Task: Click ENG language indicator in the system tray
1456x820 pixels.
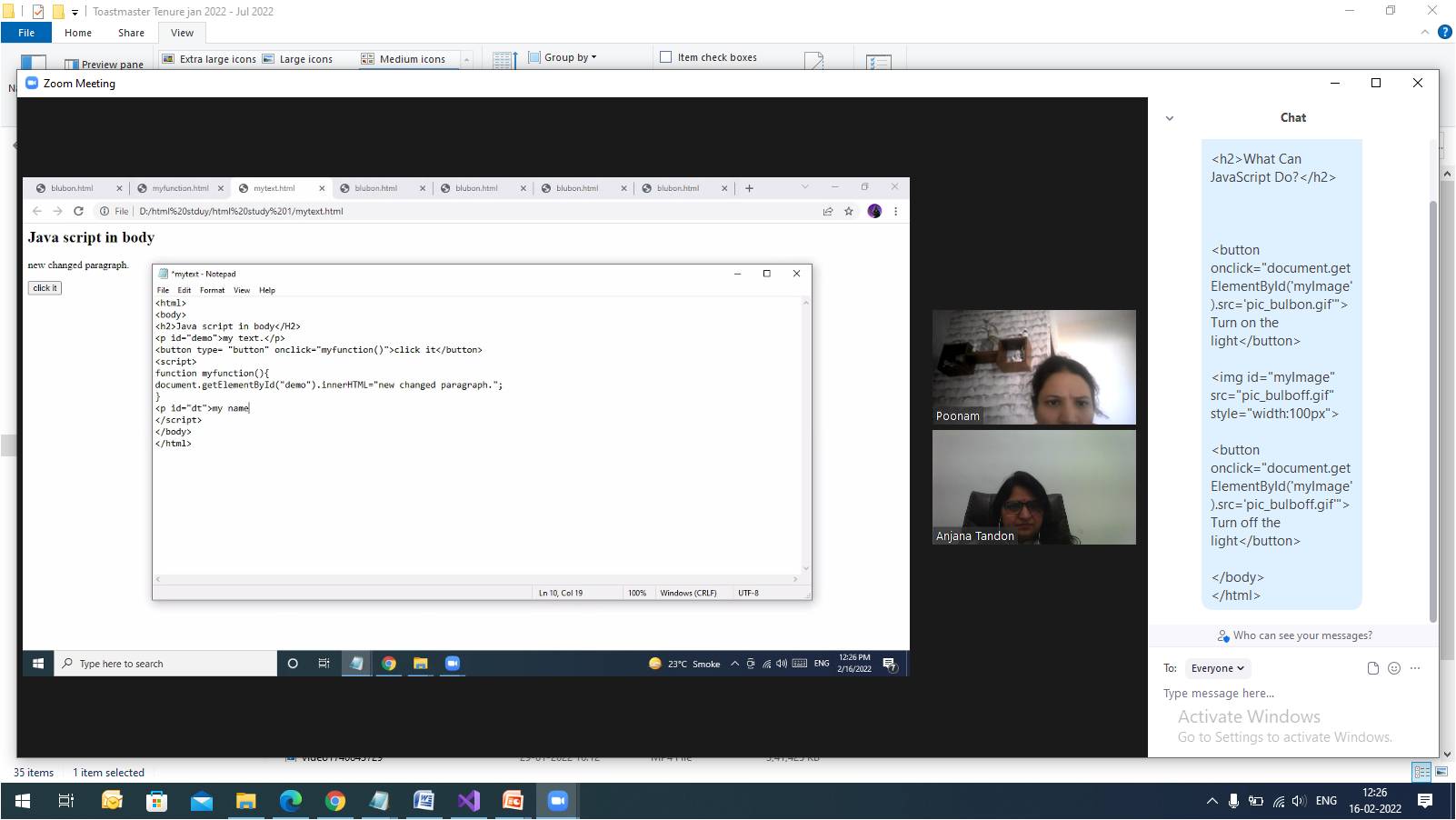Action: point(1326,801)
